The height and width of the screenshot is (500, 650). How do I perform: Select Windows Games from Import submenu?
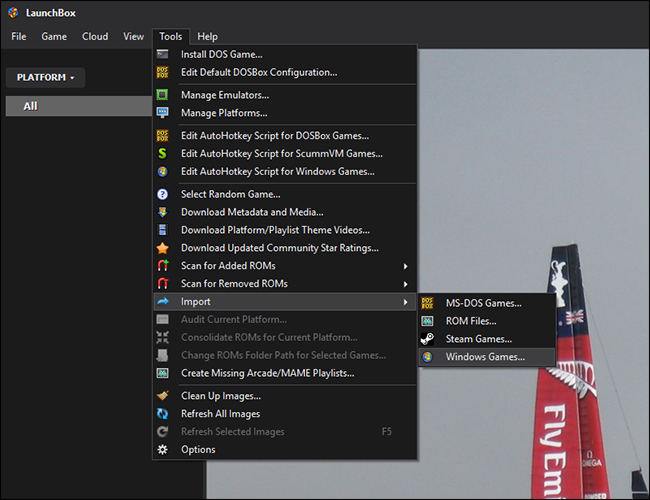(485, 357)
